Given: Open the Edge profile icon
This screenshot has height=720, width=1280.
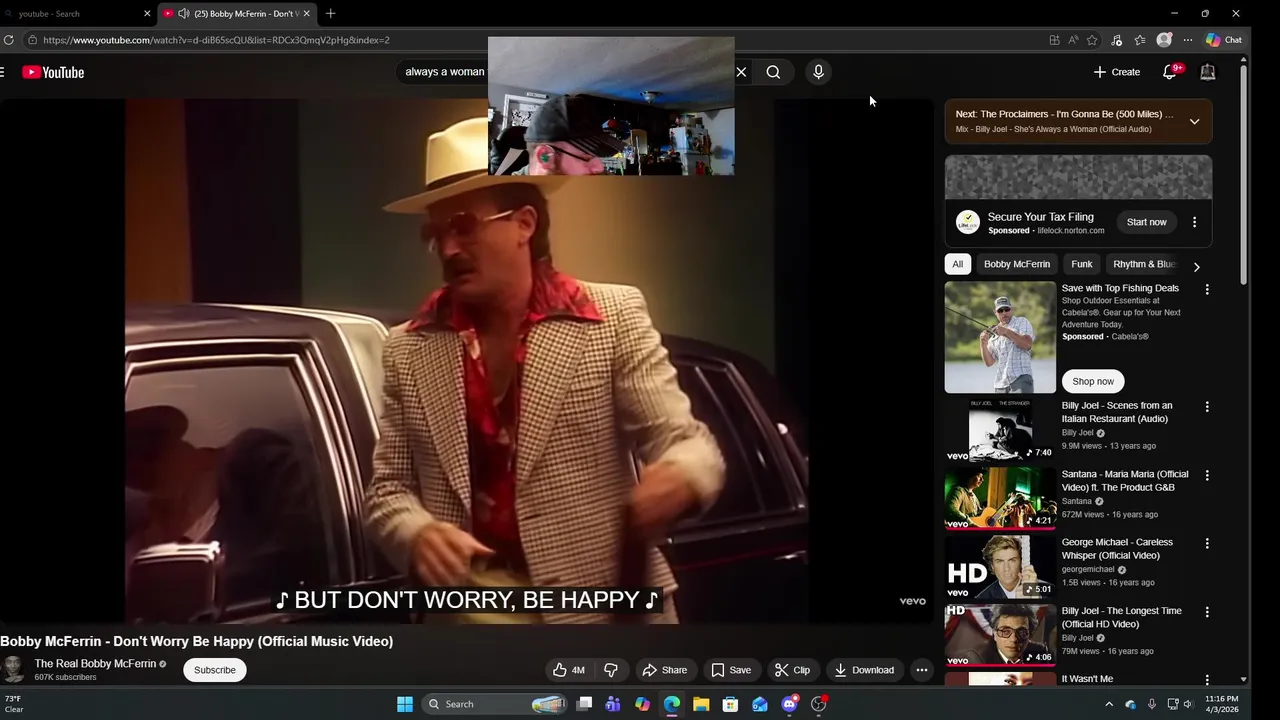Looking at the screenshot, I should coord(1164,40).
